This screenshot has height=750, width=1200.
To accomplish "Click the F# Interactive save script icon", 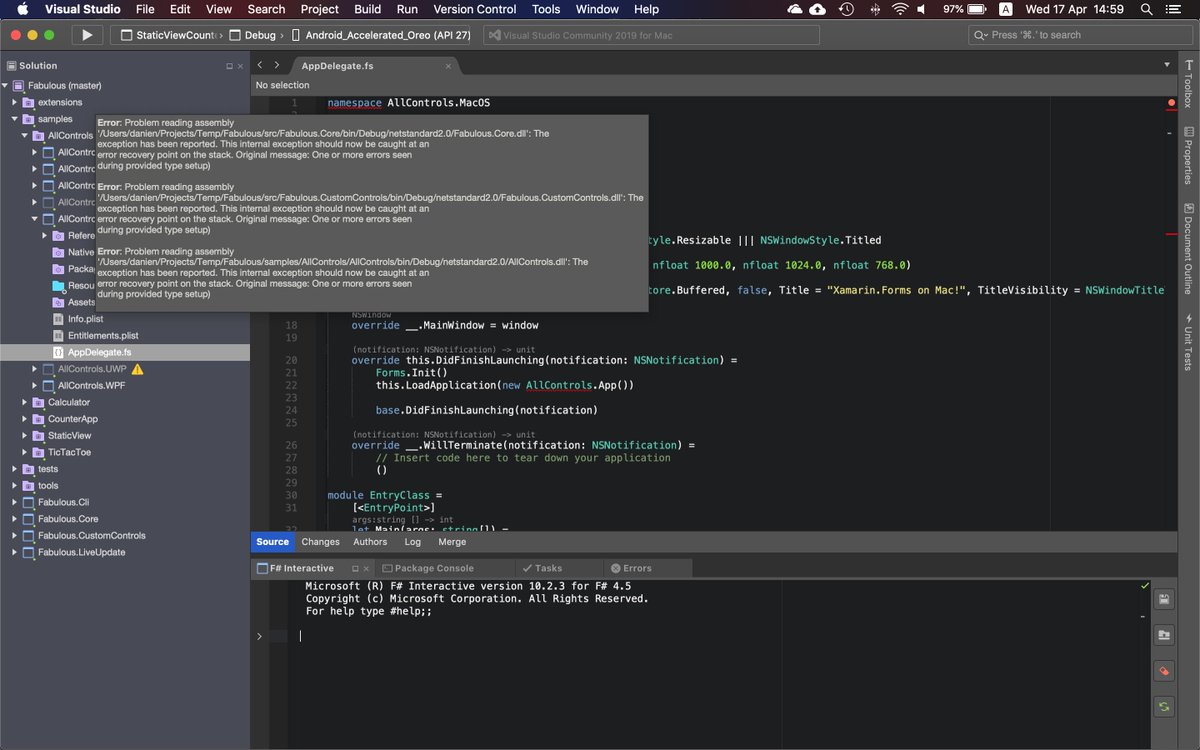I will 1164,600.
